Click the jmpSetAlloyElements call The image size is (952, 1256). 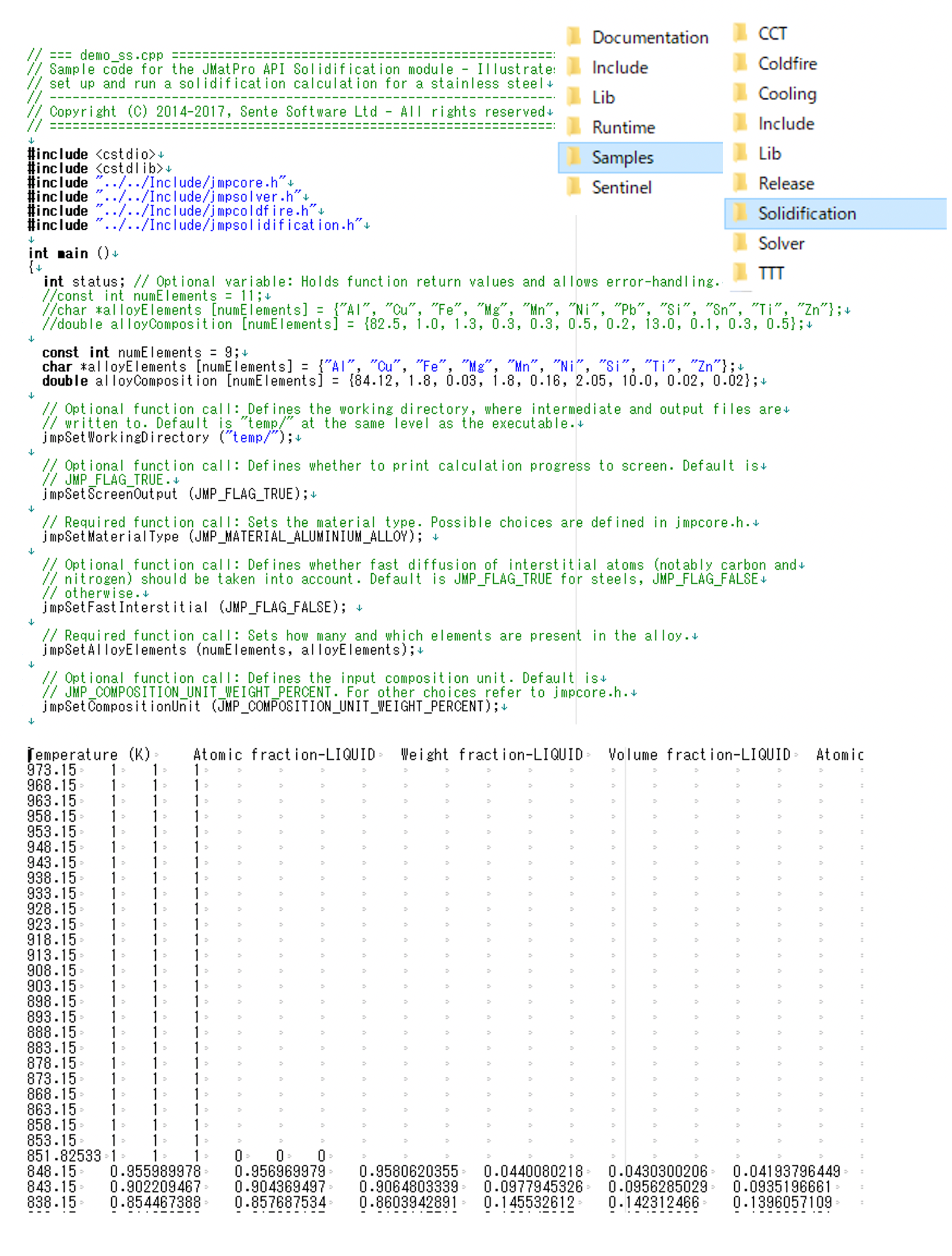click(x=228, y=650)
